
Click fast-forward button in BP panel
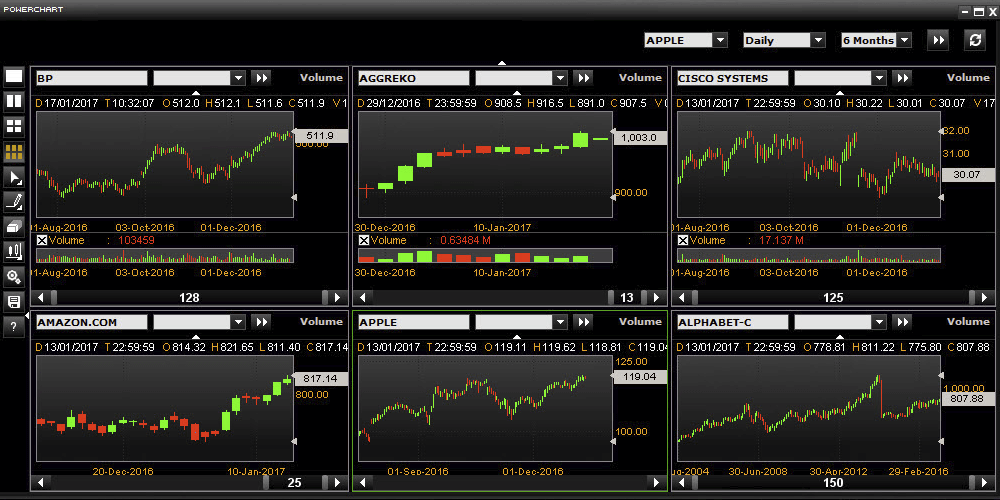pyautogui.click(x=261, y=78)
